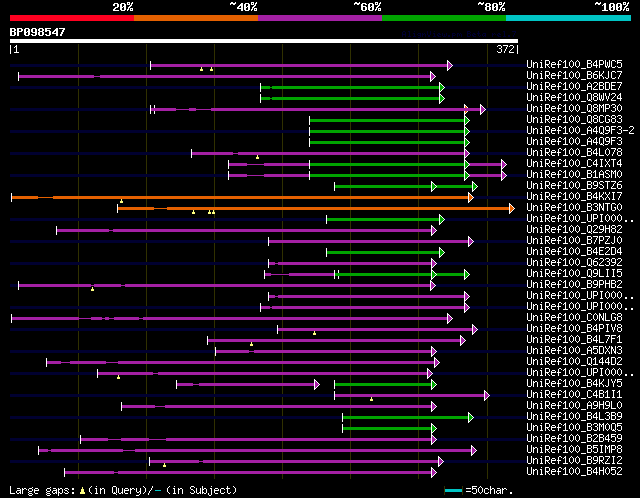Click the purple alignment bar for B6KJC7
640x498 pixels.
tap(225, 76)
